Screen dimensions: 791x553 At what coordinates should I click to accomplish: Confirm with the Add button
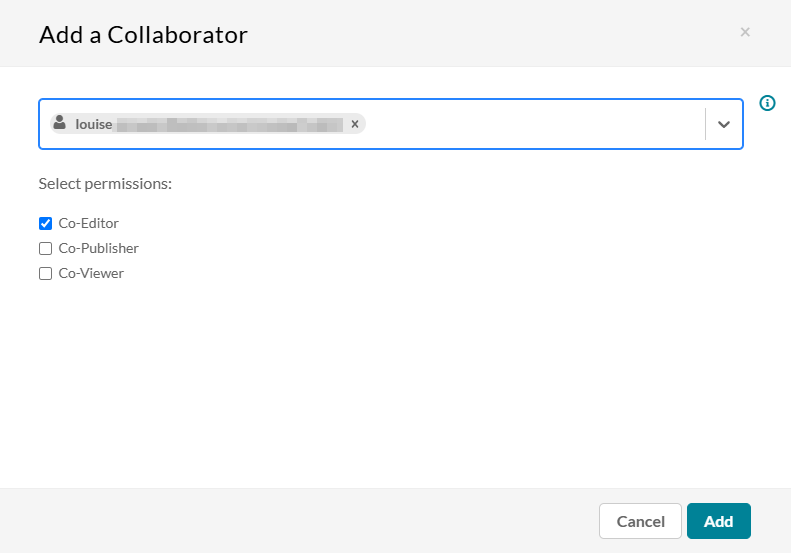[x=718, y=521]
